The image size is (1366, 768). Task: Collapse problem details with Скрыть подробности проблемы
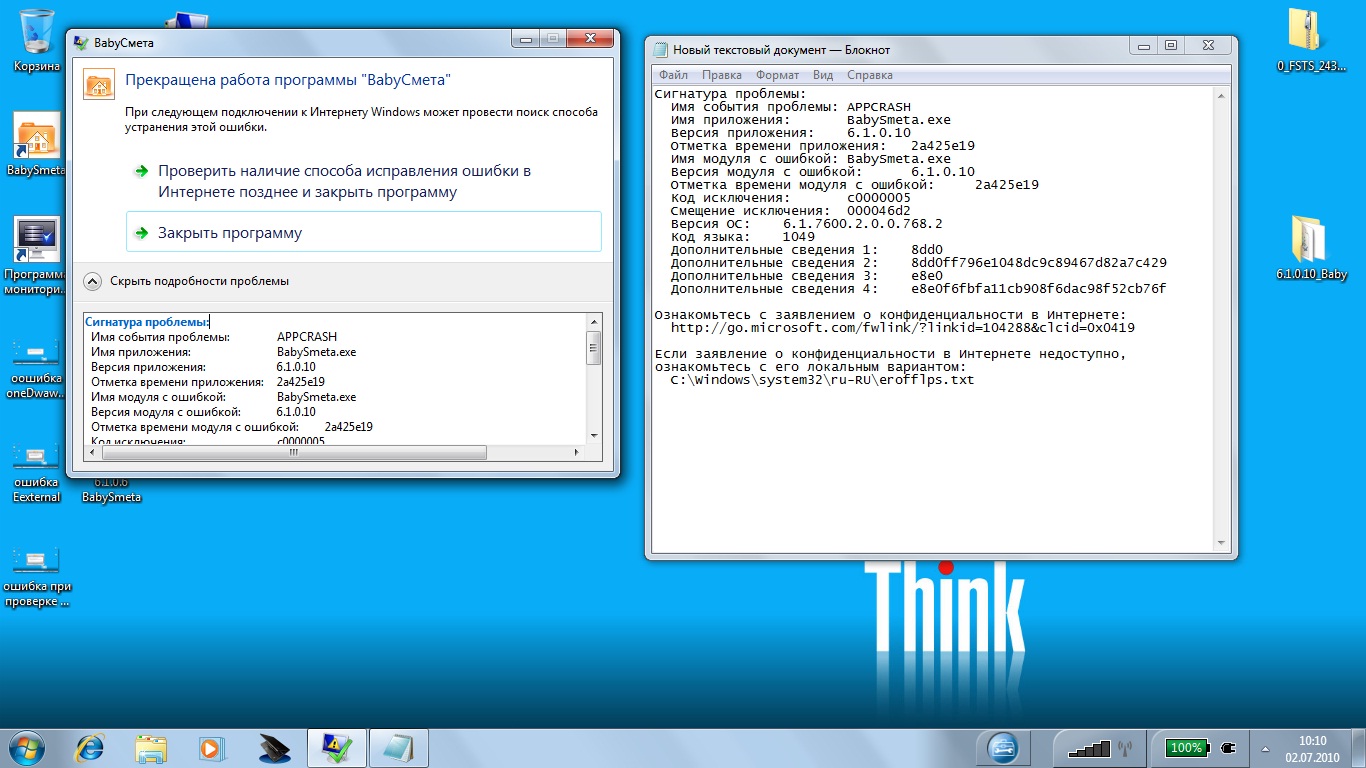tap(187, 281)
